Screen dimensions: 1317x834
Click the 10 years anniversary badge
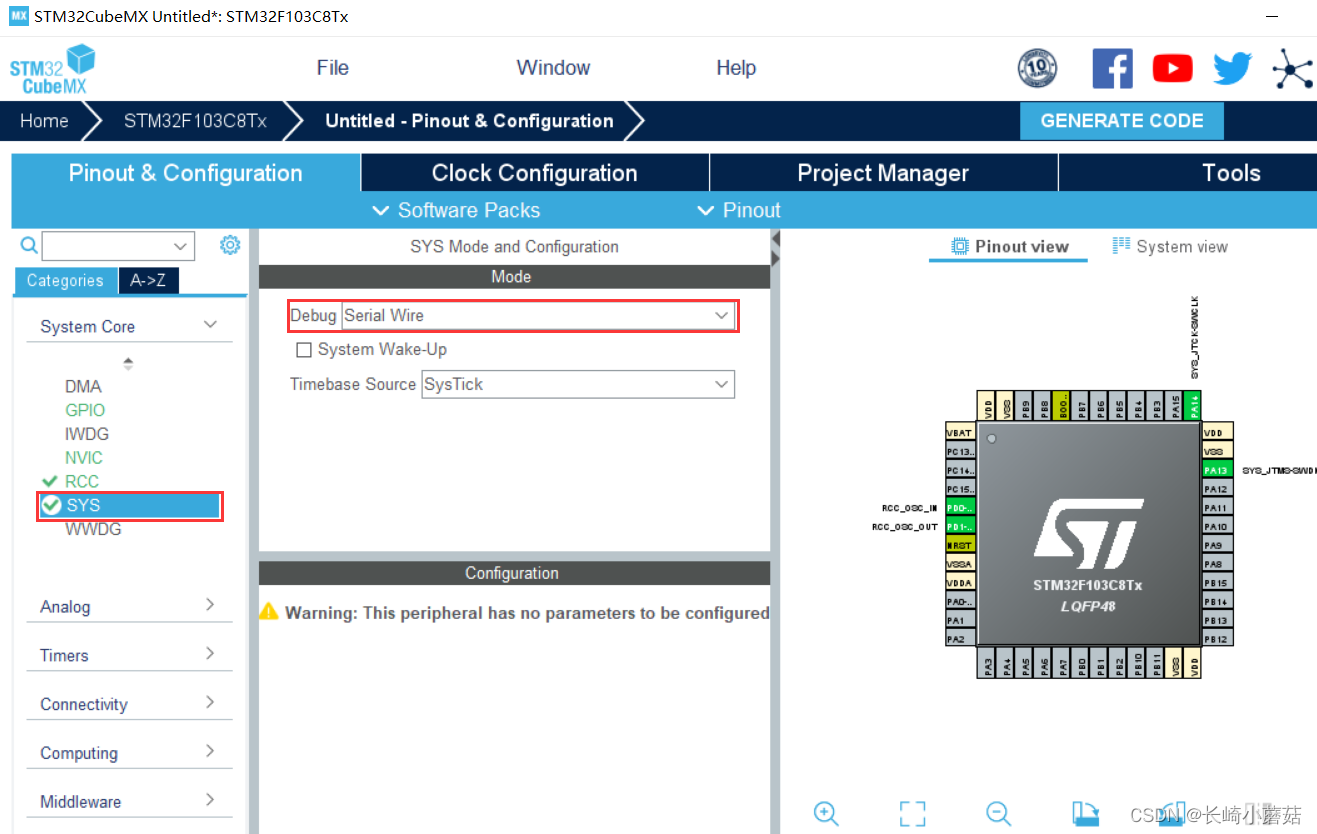(1037, 68)
